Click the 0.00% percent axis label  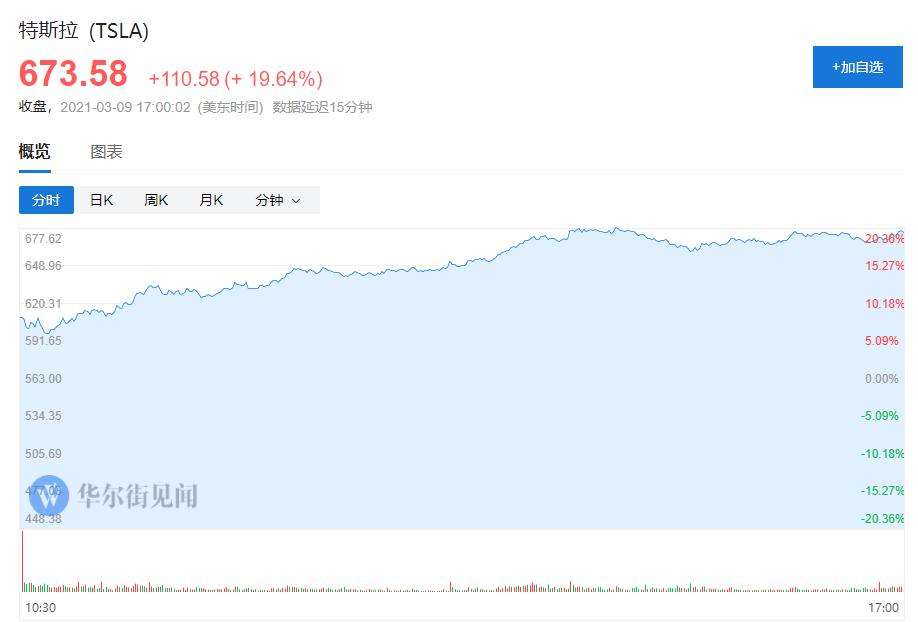tap(882, 378)
